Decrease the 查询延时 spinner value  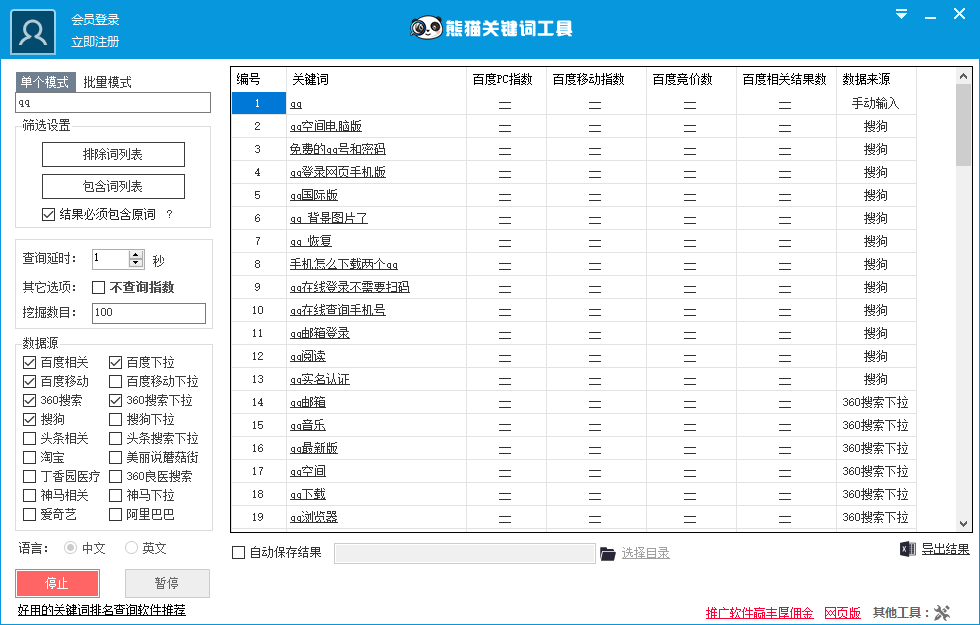tap(136, 263)
